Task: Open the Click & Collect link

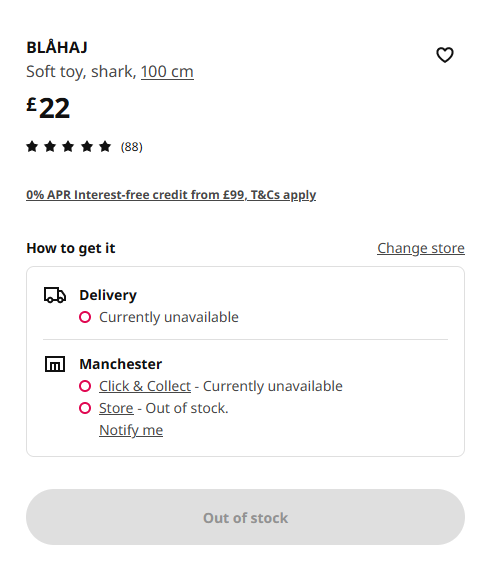Action: 145,386
